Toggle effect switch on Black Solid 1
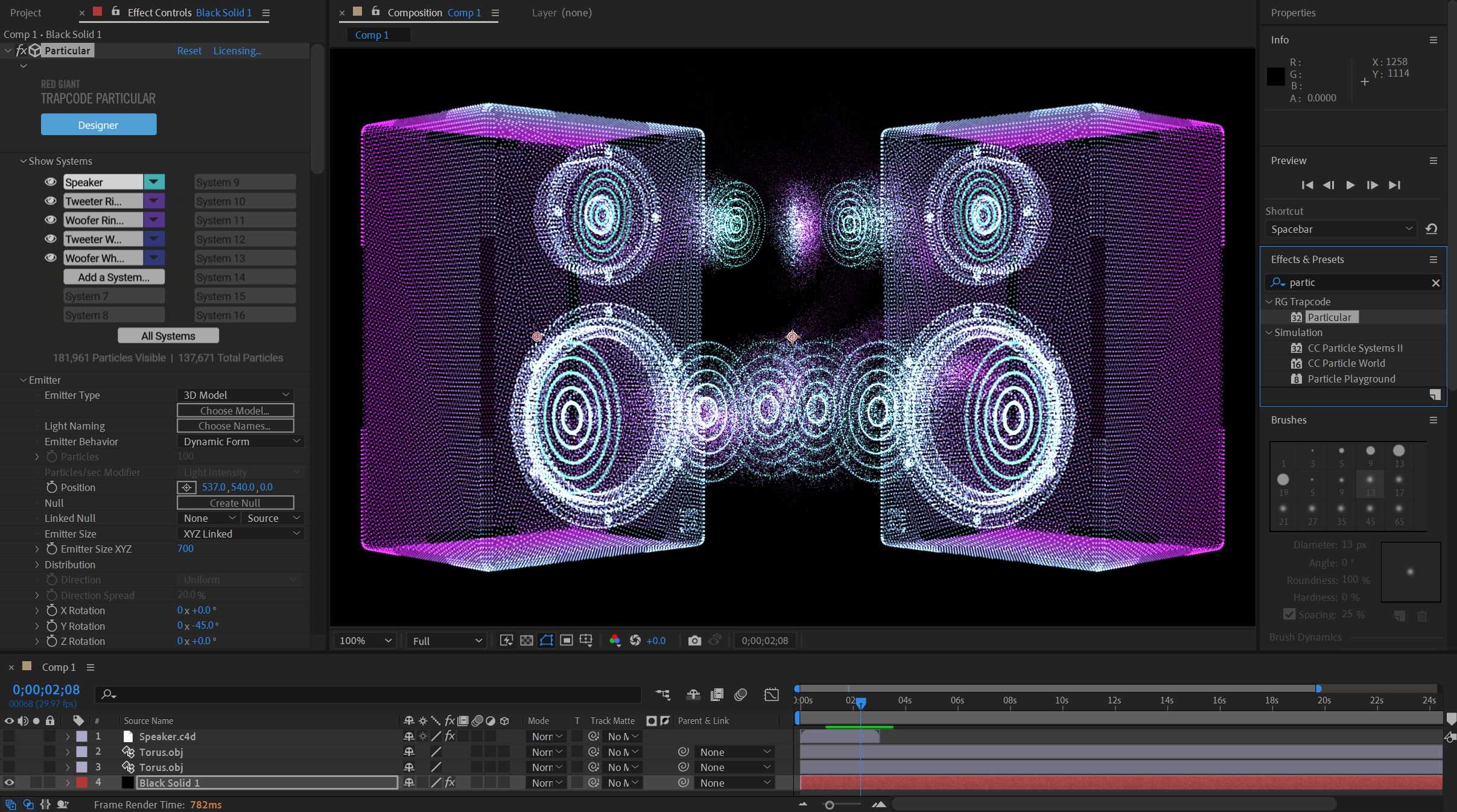The image size is (1457, 812). coord(449,782)
